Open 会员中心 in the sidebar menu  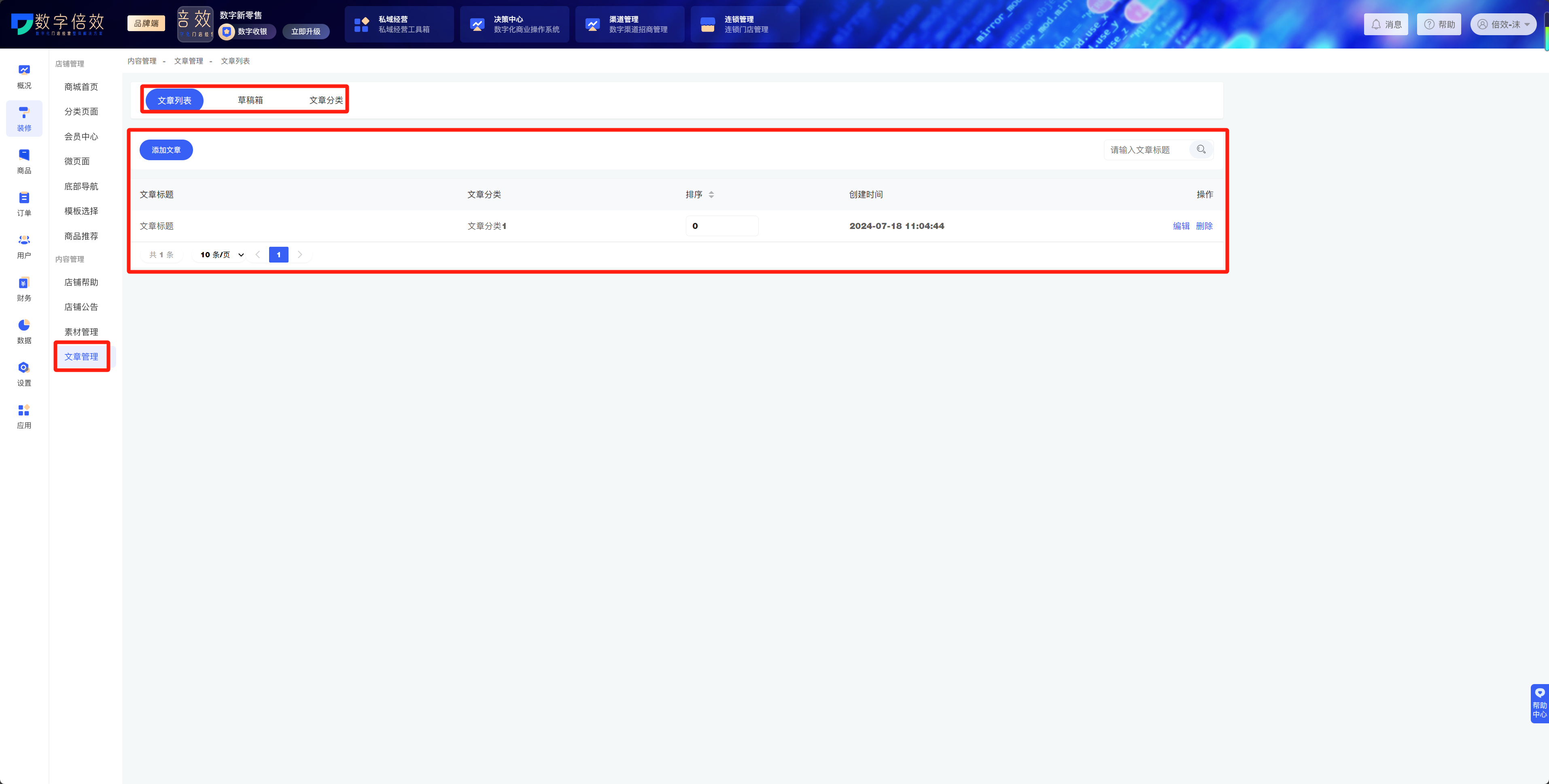pos(81,136)
